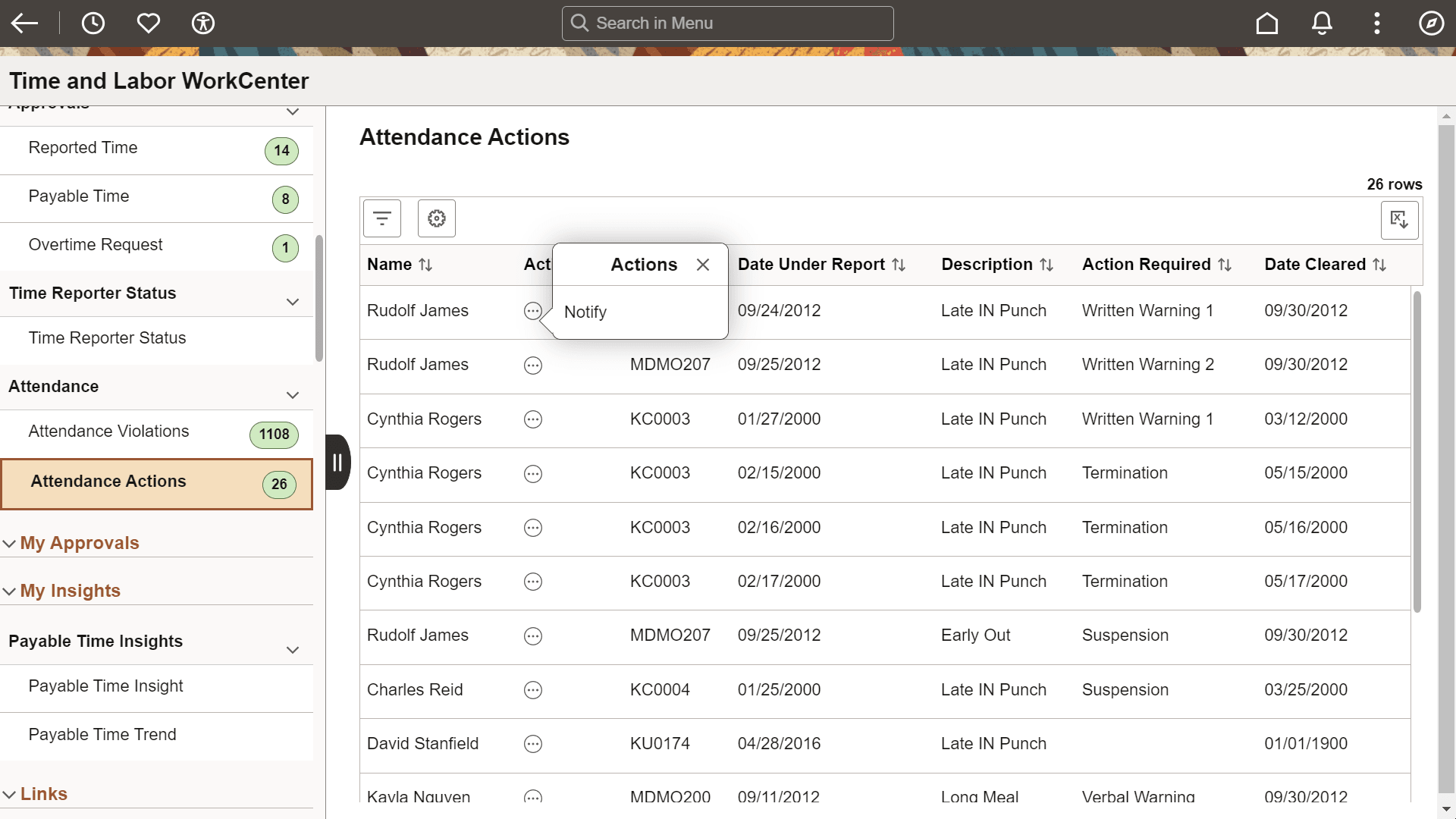1456x819 pixels.
Task: Collapse the Time Reporter Status section
Action: point(293,301)
